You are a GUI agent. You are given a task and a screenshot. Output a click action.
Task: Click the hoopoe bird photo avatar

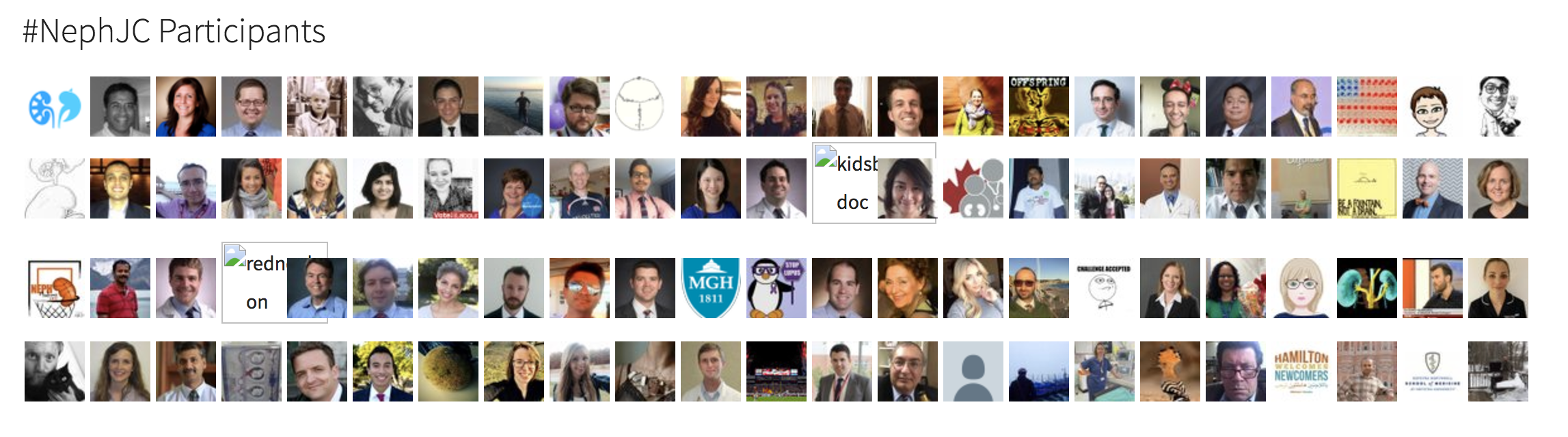click(x=1170, y=371)
